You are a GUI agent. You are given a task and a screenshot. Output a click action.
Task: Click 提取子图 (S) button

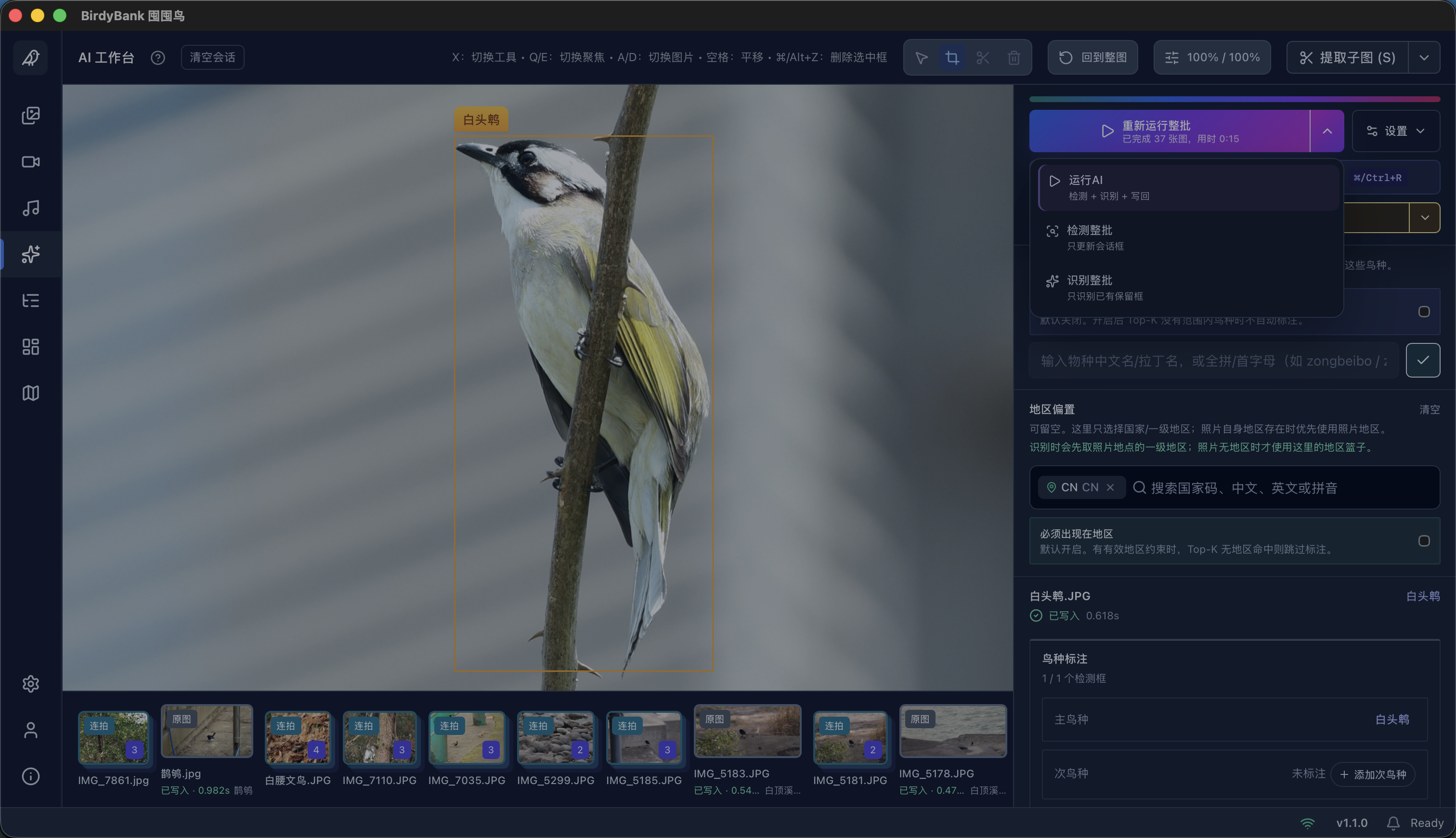click(1347, 58)
